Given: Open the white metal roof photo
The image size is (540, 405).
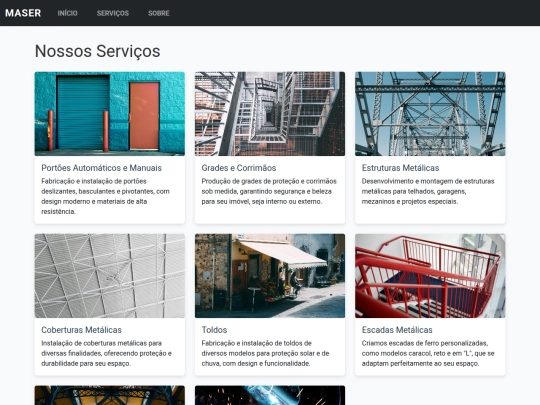Looking at the screenshot, I should pos(110,276).
